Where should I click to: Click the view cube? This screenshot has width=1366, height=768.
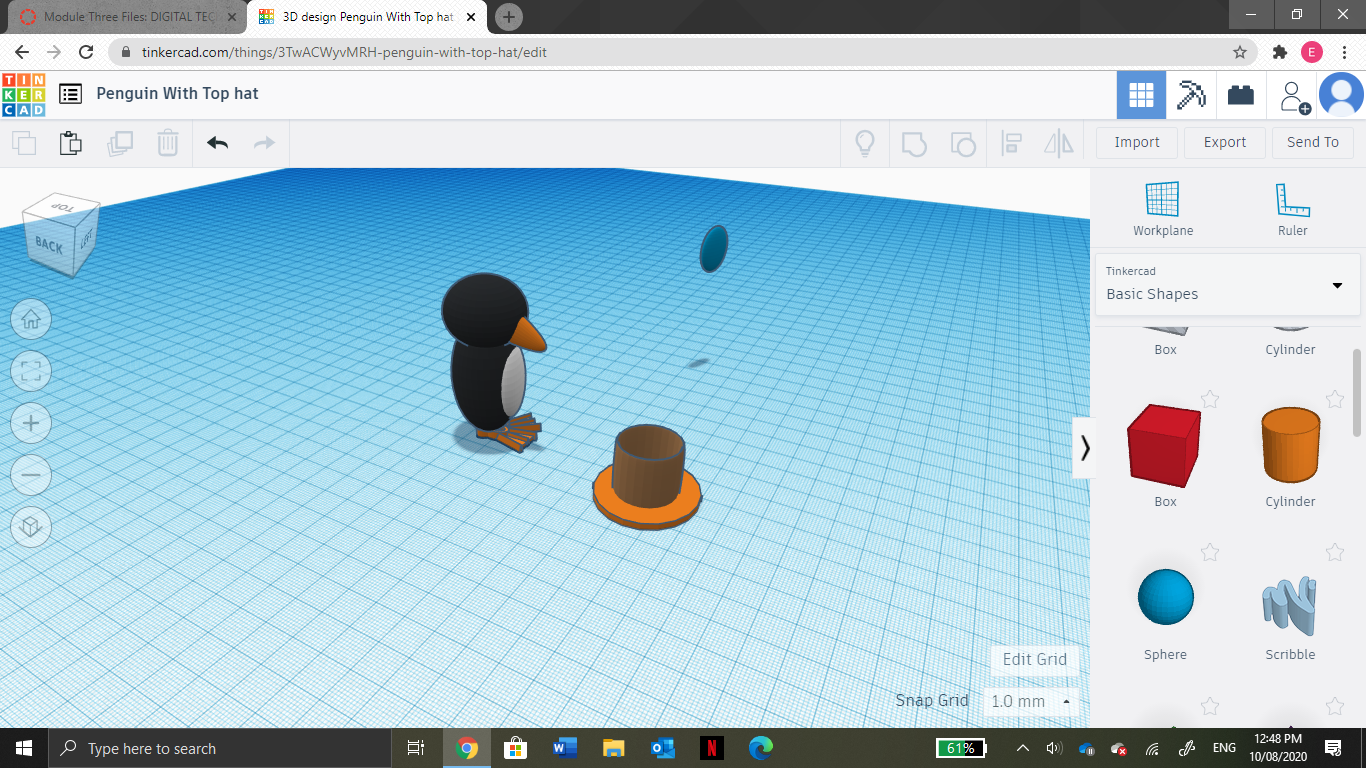pos(62,235)
